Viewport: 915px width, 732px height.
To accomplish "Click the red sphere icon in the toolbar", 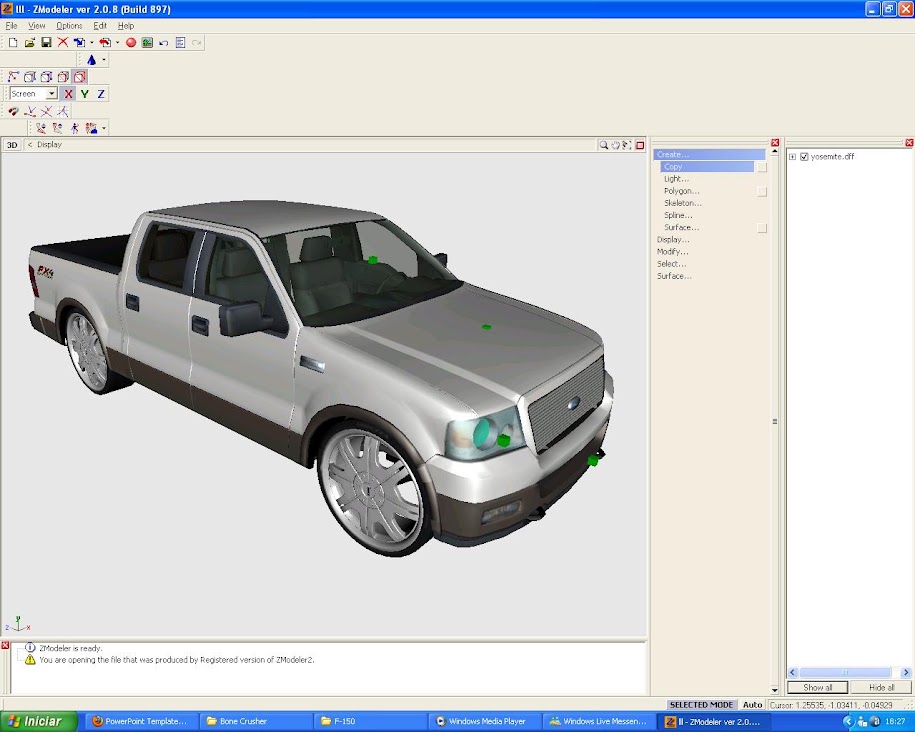I will click(x=131, y=43).
